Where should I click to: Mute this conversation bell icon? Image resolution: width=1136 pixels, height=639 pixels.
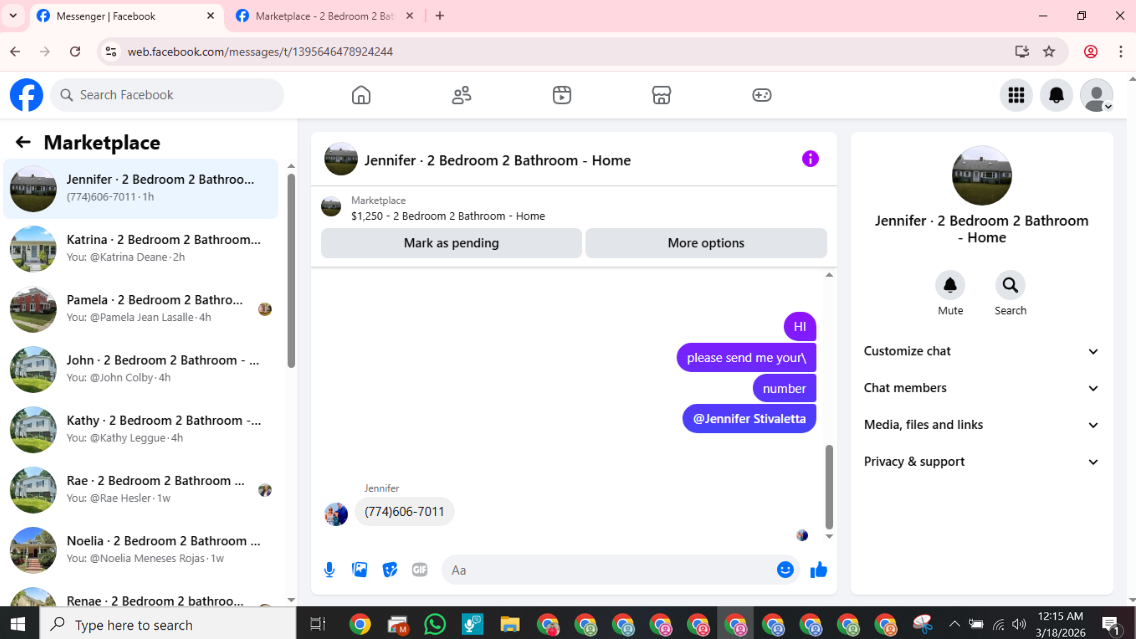click(x=950, y=285)
